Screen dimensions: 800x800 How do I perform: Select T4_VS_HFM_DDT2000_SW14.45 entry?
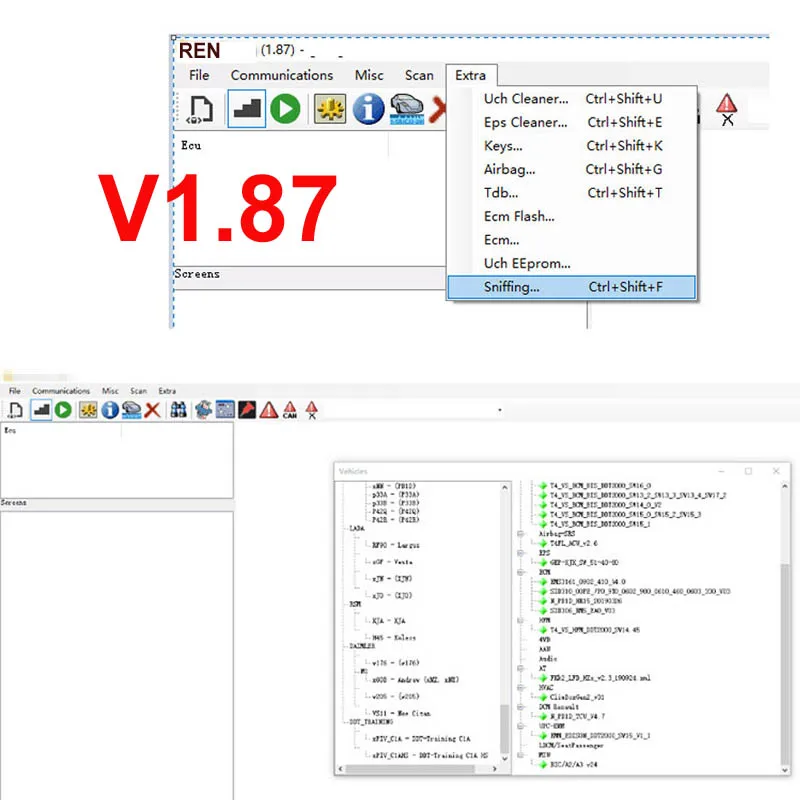pyautogui.click(x=595, y=630)
